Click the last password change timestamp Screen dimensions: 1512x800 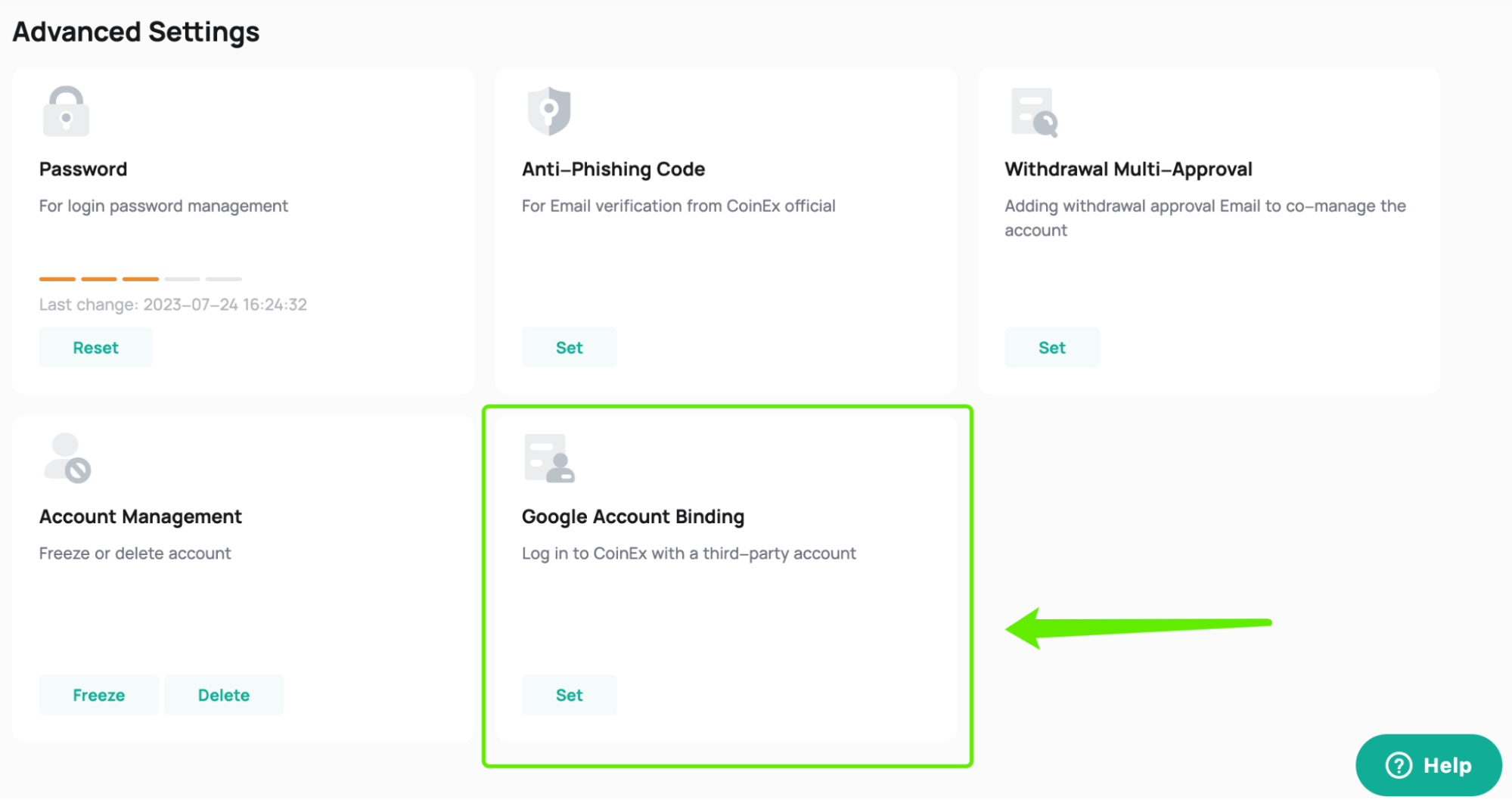[x=172, y=304]
